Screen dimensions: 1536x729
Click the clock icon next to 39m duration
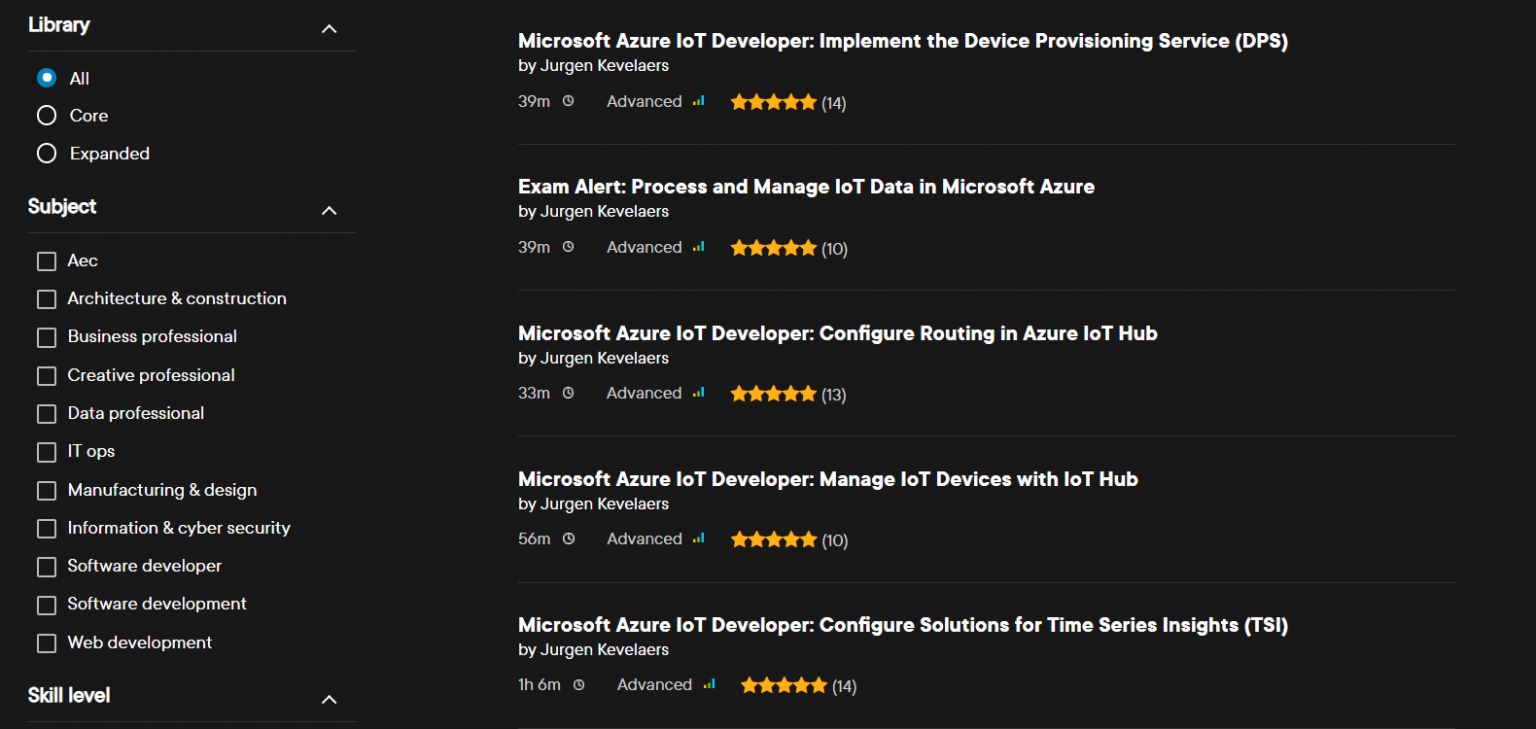(x=568, y=102)
